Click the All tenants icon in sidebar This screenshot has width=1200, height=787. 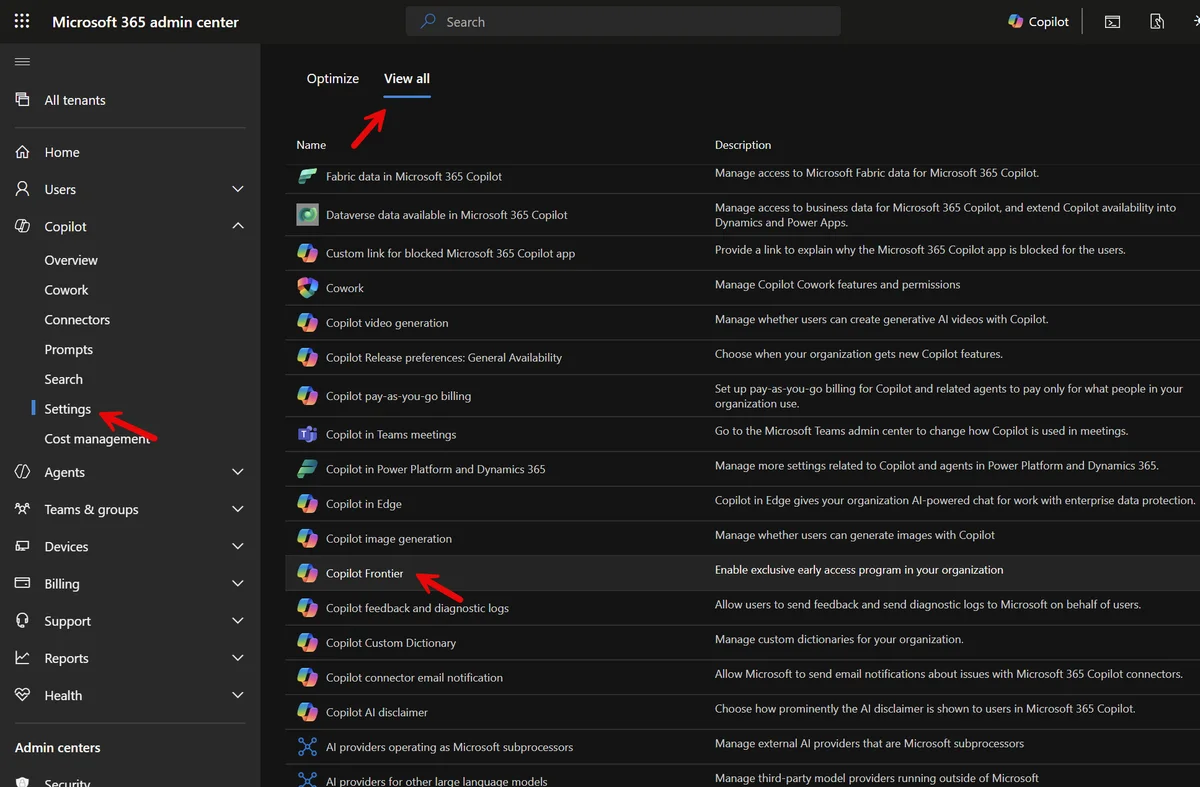pyautogui.click(x=22, y=100)
